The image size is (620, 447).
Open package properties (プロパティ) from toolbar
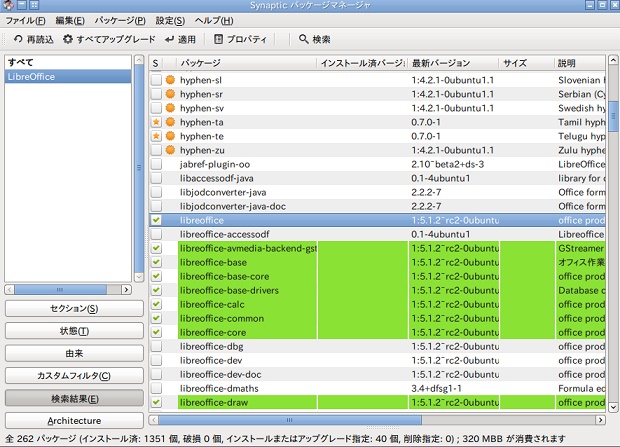pos(240,39)
